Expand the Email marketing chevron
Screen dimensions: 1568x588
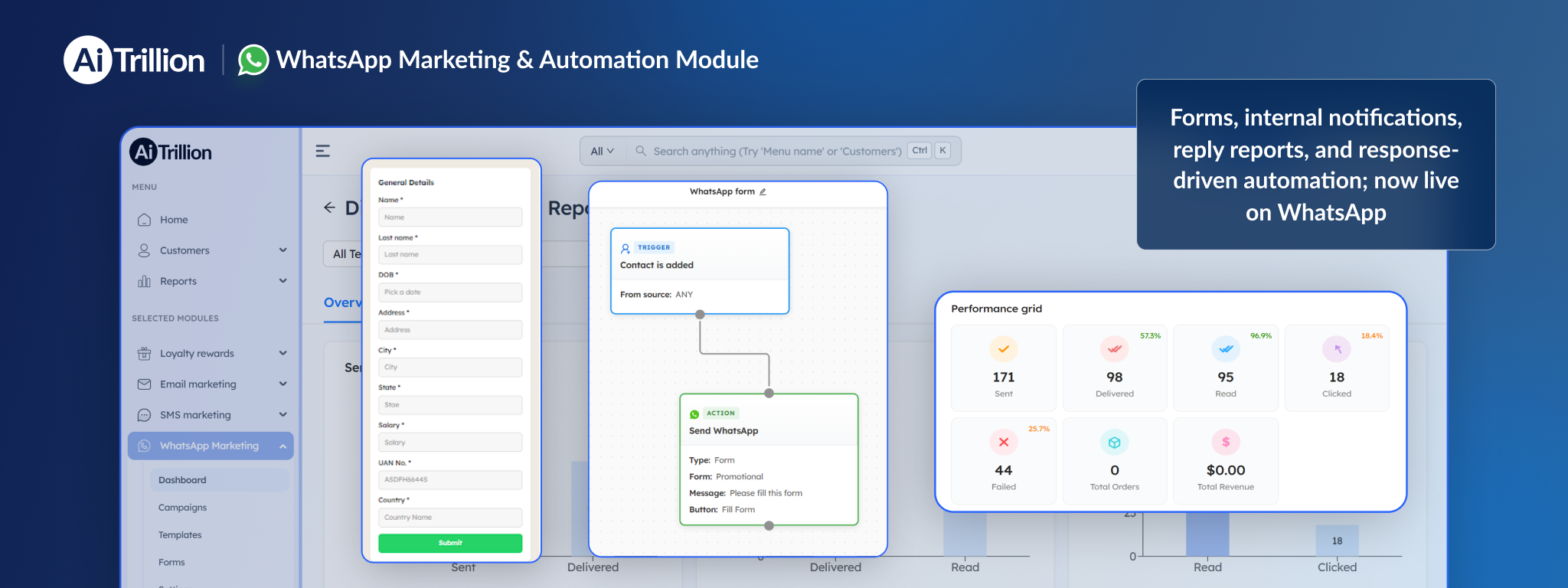tap(283, 384)
